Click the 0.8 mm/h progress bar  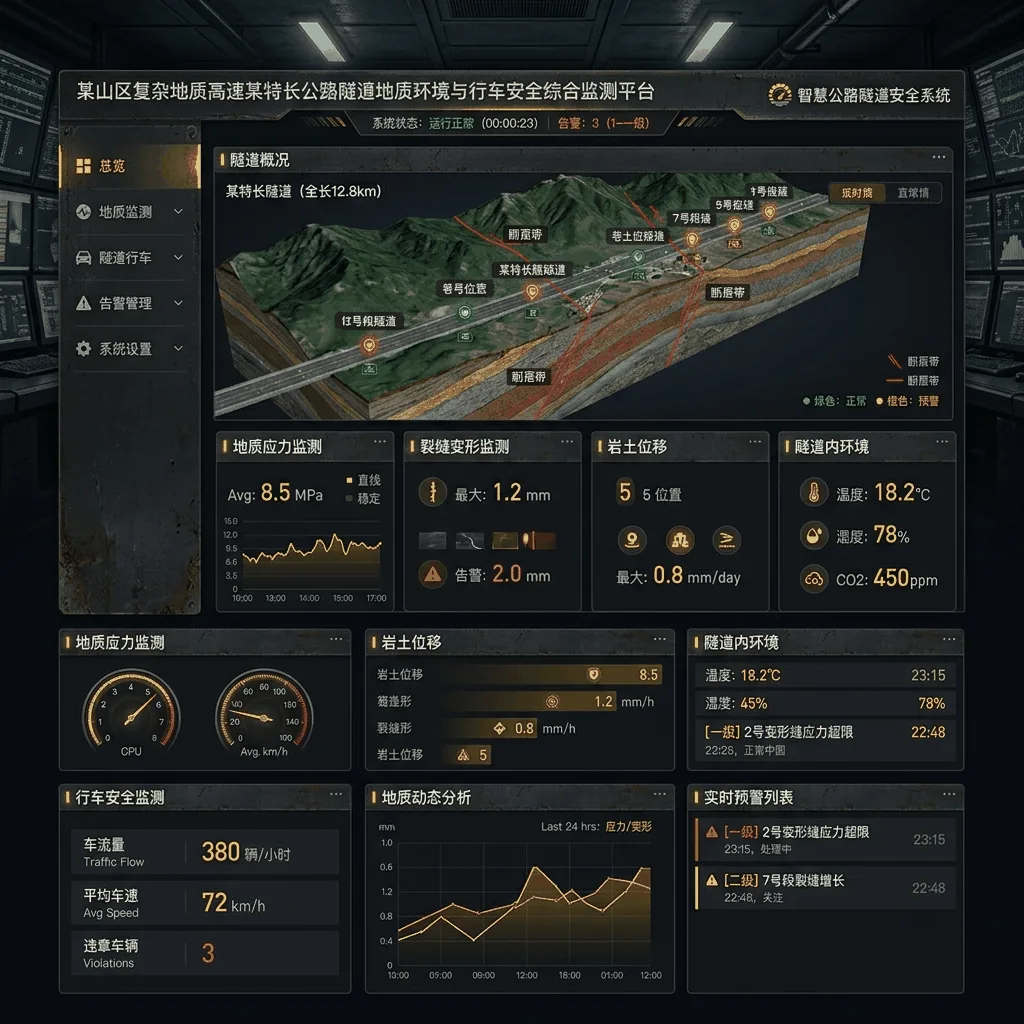pyautogui.click(x=490, y=728)
